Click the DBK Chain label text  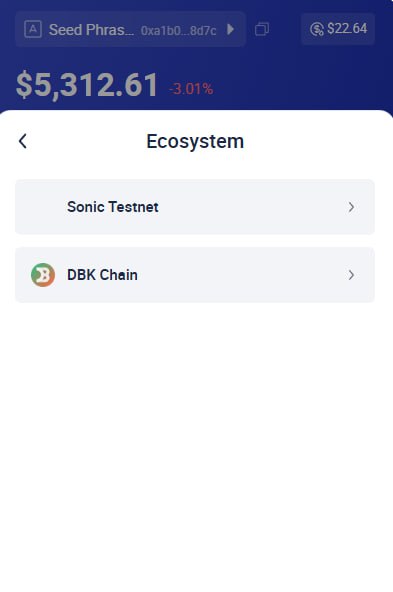click(x=102, y=275)
